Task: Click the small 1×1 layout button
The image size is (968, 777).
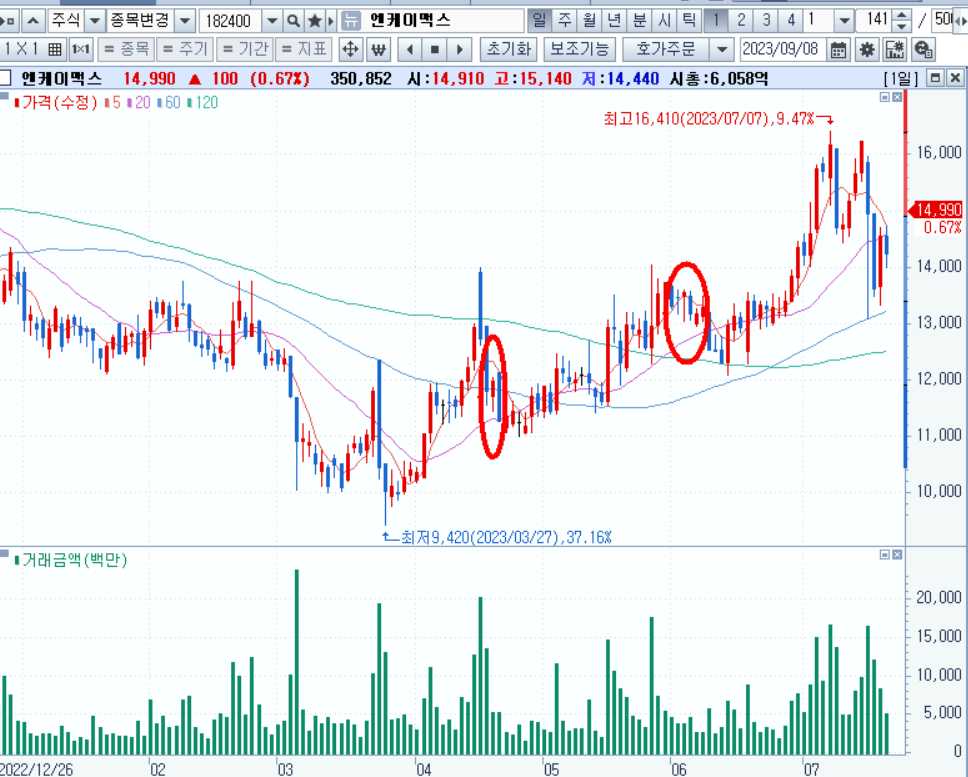Action: click(x=80, y=49)
